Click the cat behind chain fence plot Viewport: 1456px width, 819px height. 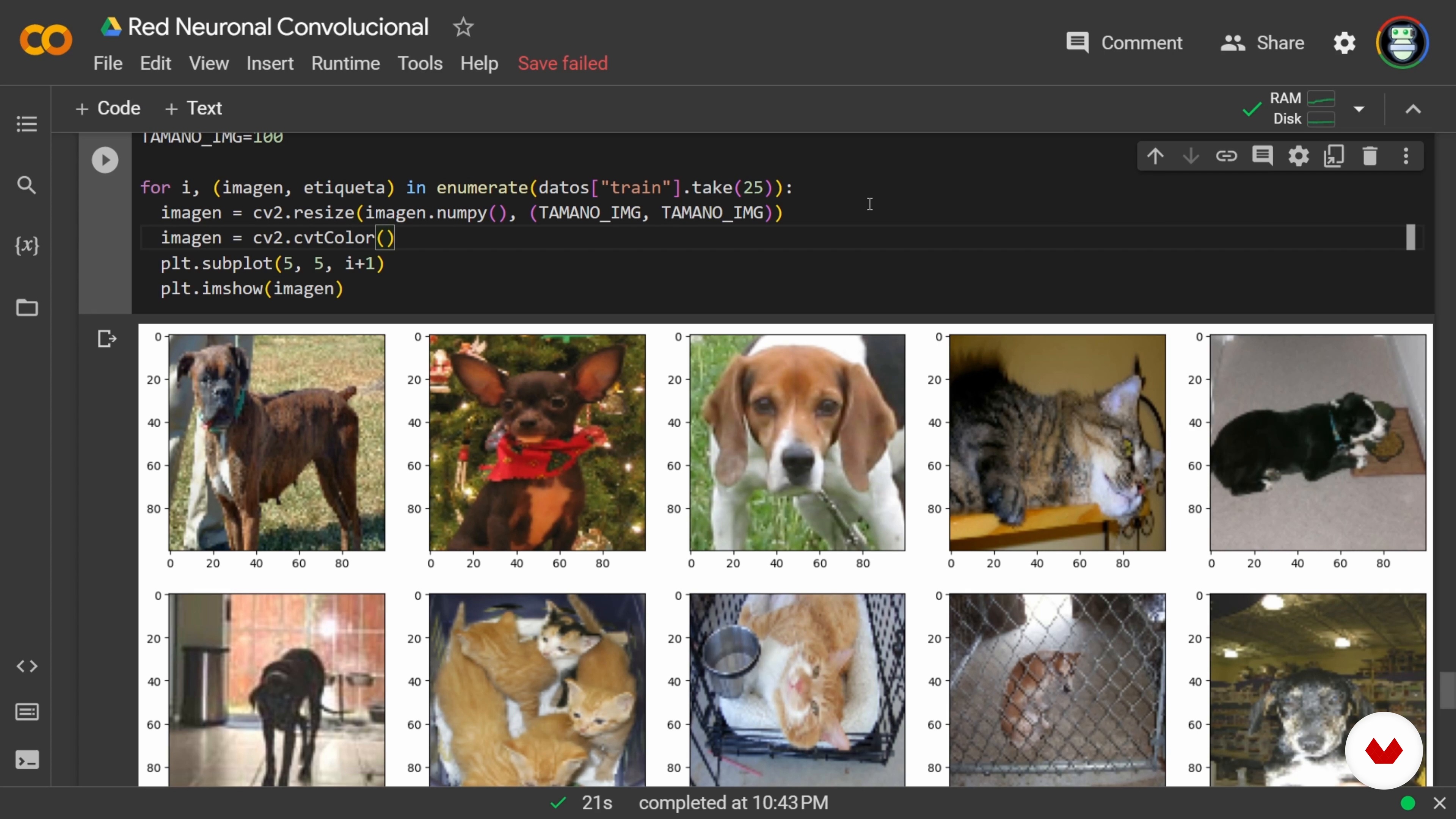[x=1057, y=690]
